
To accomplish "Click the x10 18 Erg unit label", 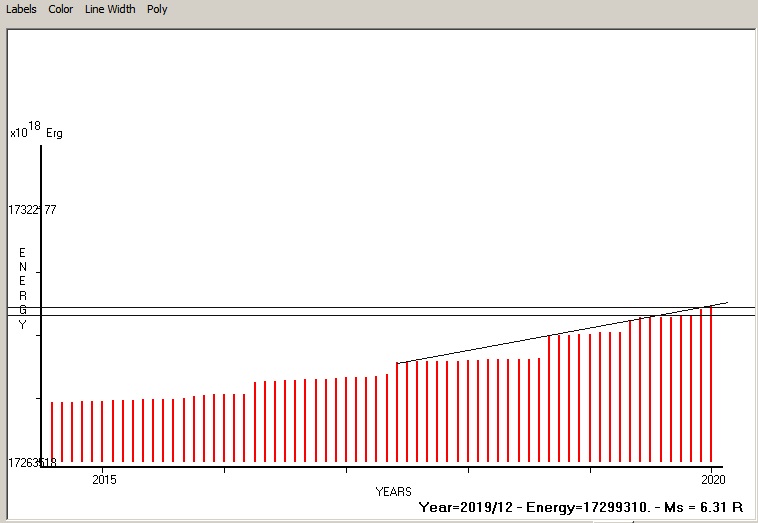I will pos(36,131).
